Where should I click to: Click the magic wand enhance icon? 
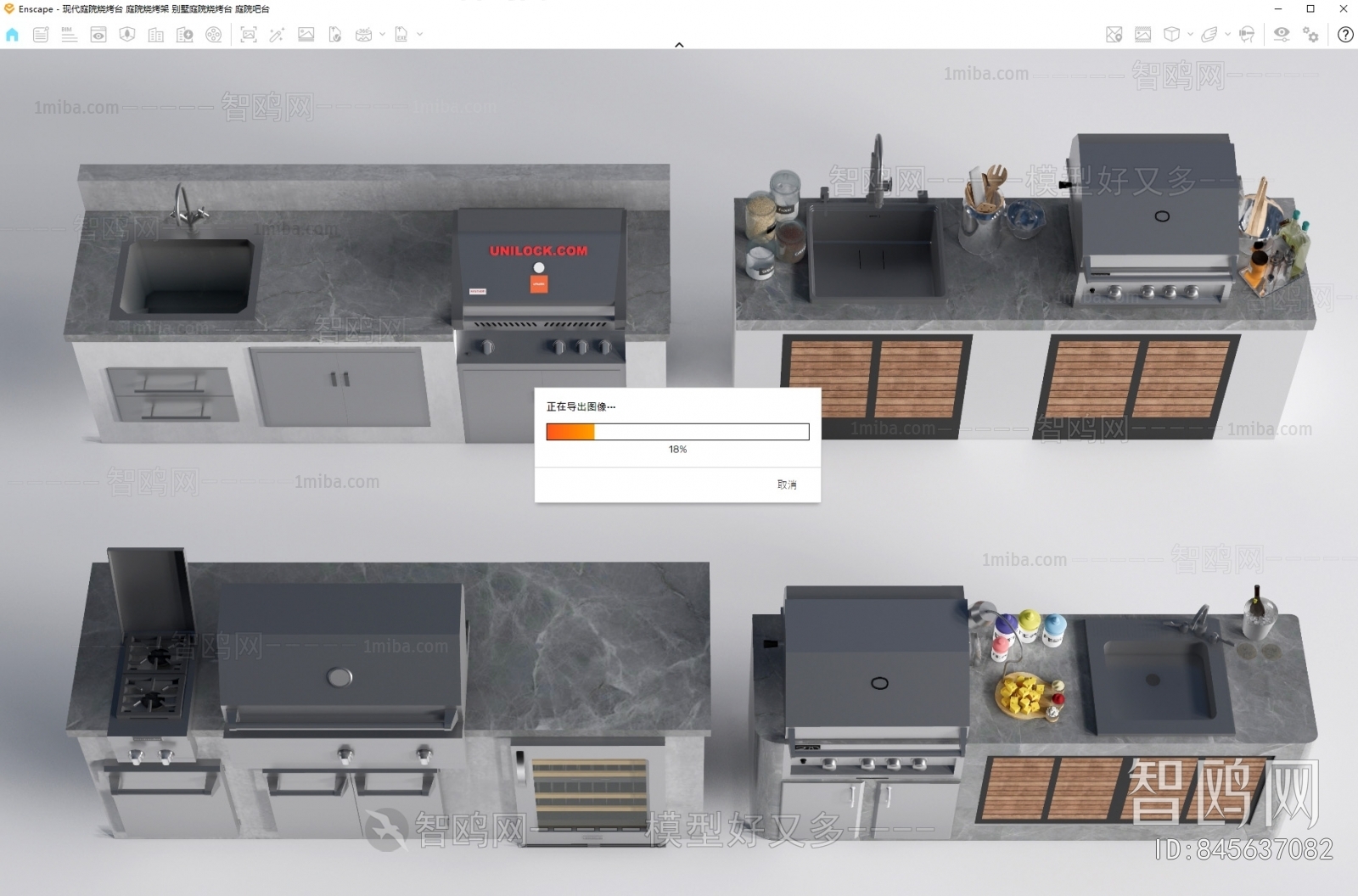[277, 35]
